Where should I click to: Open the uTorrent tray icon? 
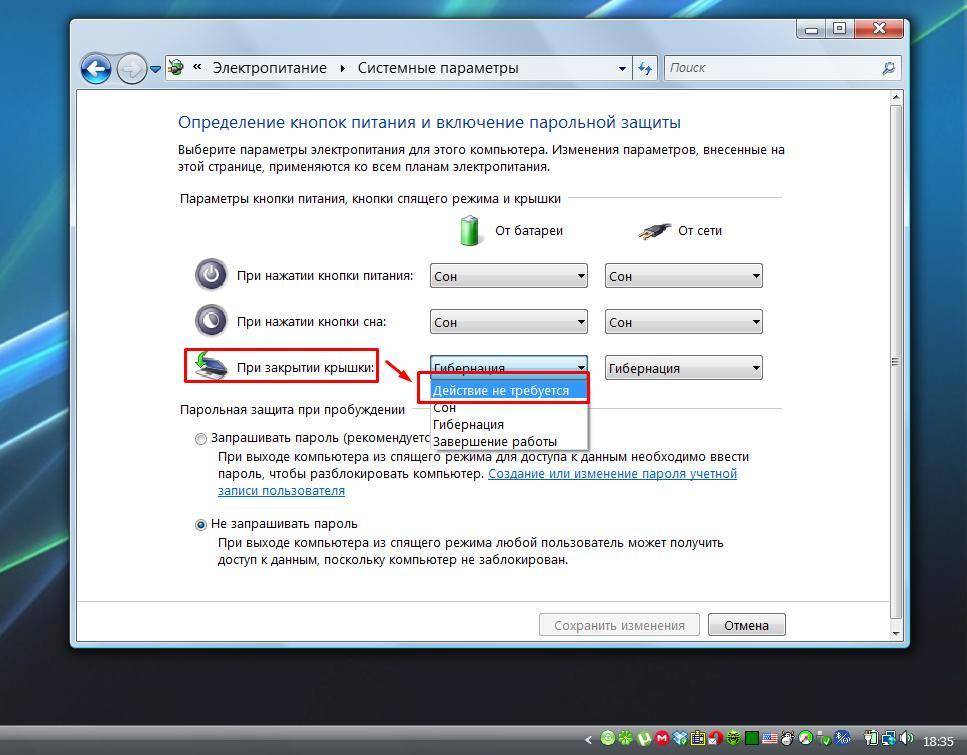coord(644,737)
